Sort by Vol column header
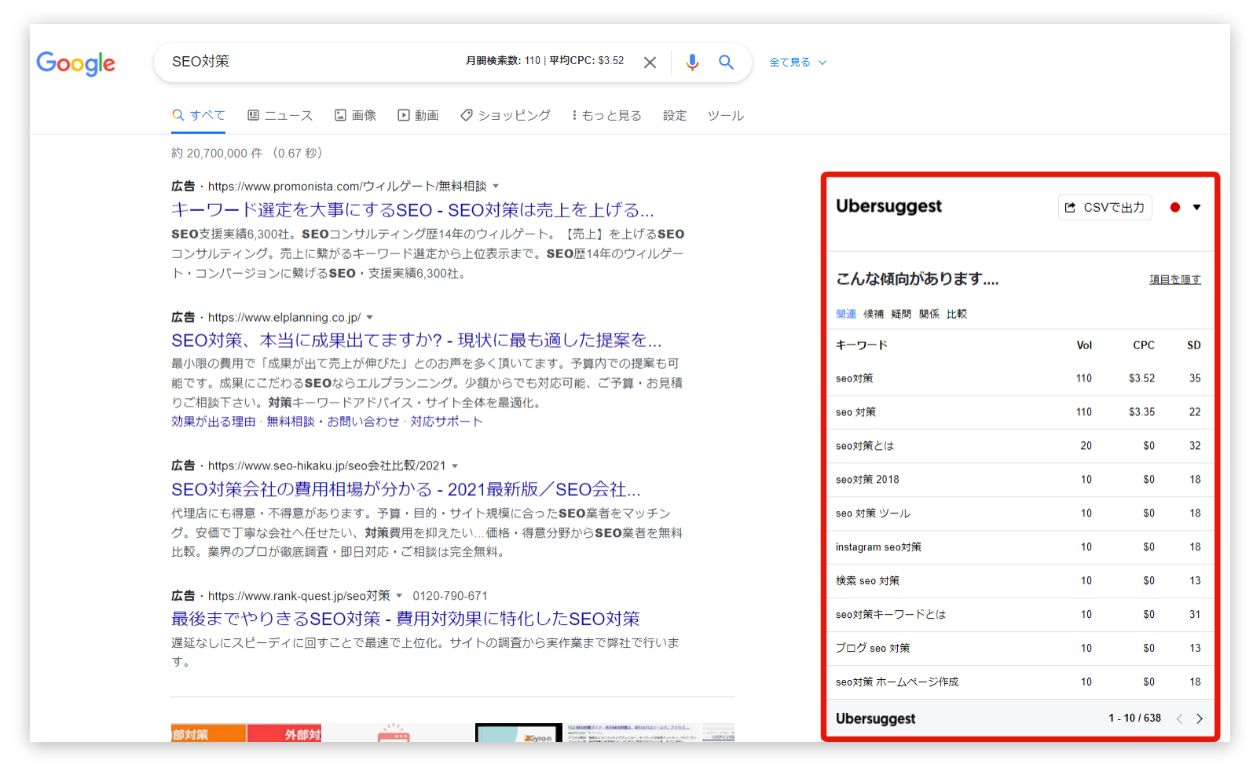 pos(1084,345)
